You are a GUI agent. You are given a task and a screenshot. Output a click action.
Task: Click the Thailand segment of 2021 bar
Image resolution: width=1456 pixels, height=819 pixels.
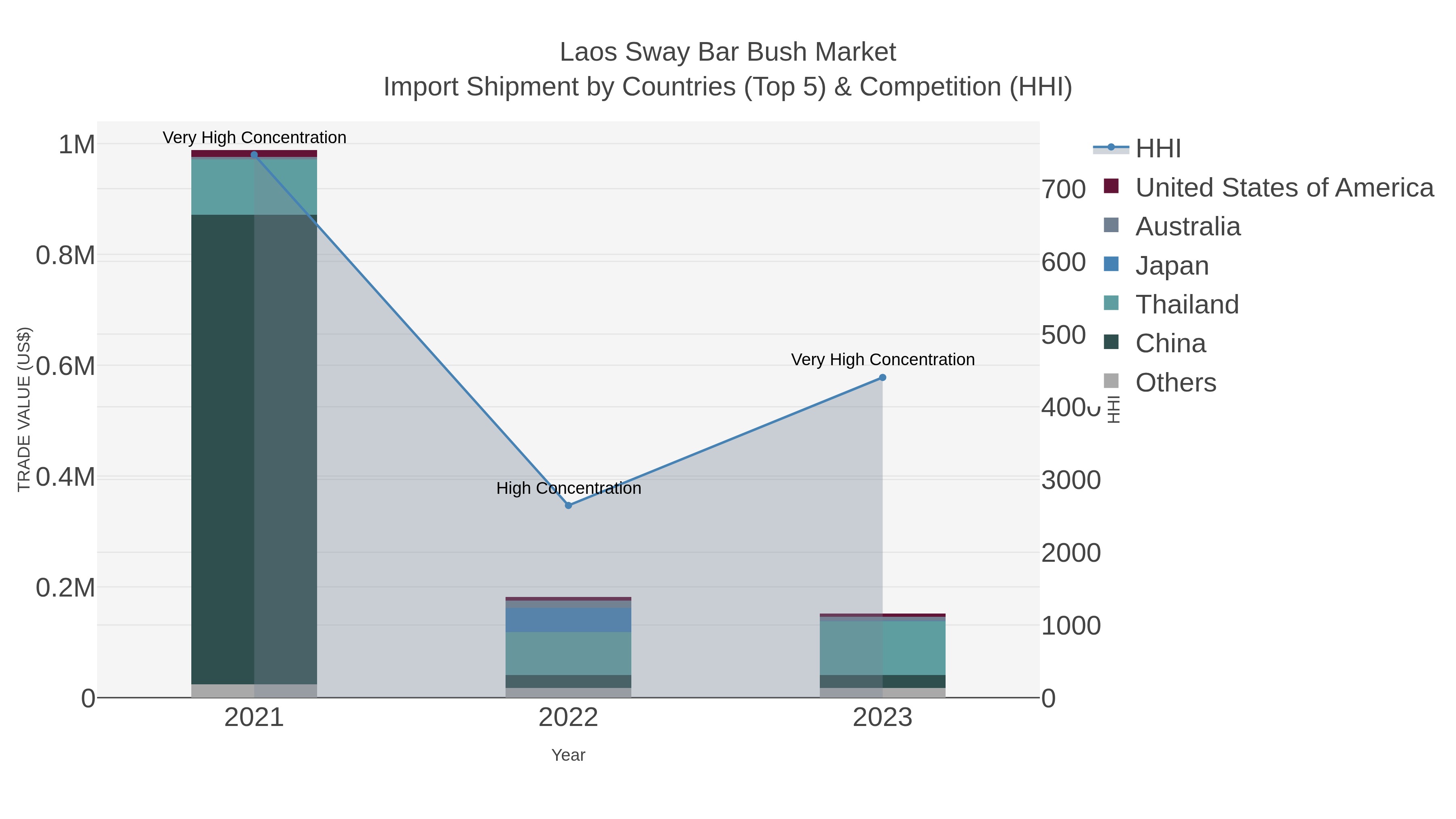point(254,187)
